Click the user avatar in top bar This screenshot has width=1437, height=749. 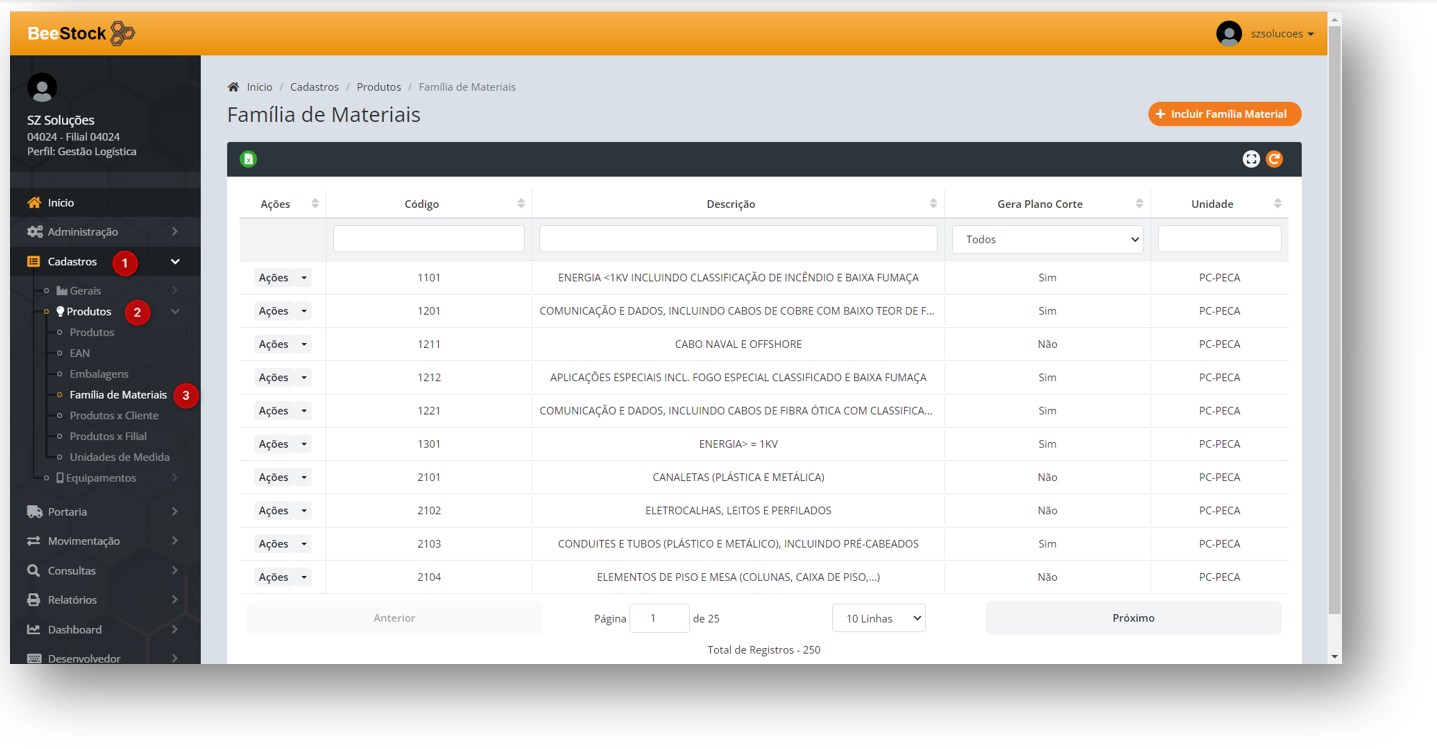click(1228, 33)
